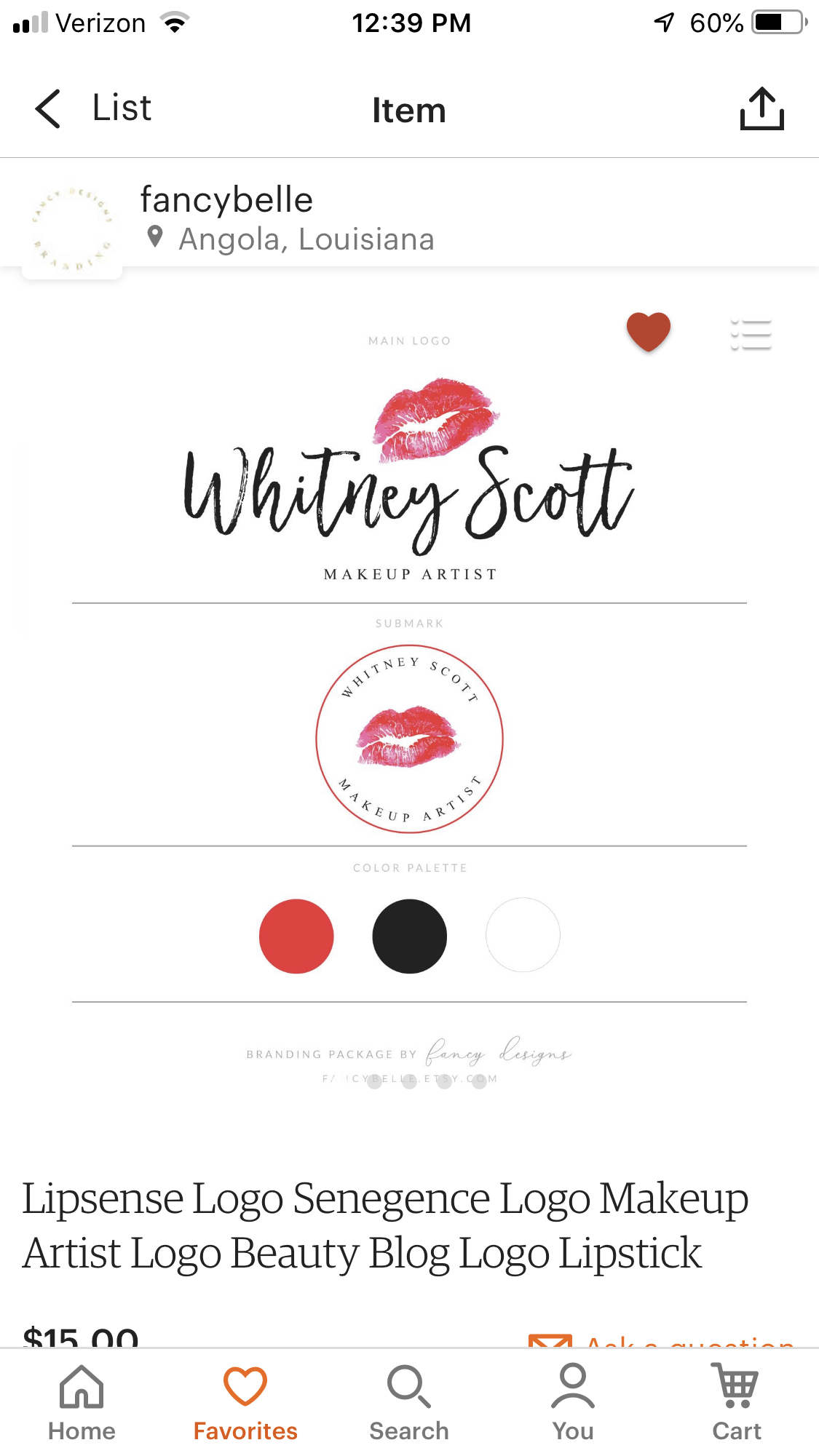
Task: Tap the fancybelle shop avatar
Action: coord(72,228)
